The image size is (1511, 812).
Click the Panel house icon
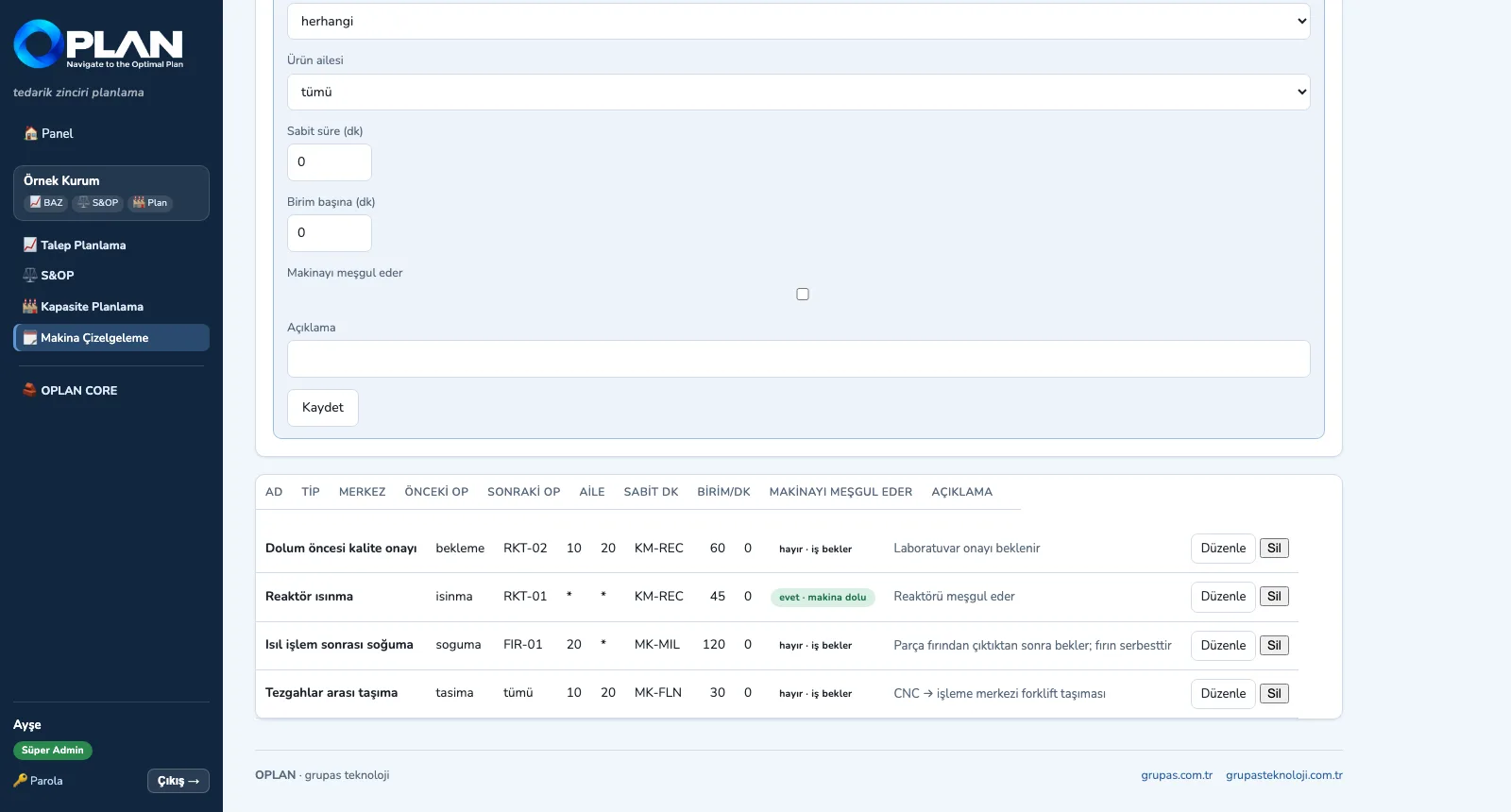pos(30,134)
